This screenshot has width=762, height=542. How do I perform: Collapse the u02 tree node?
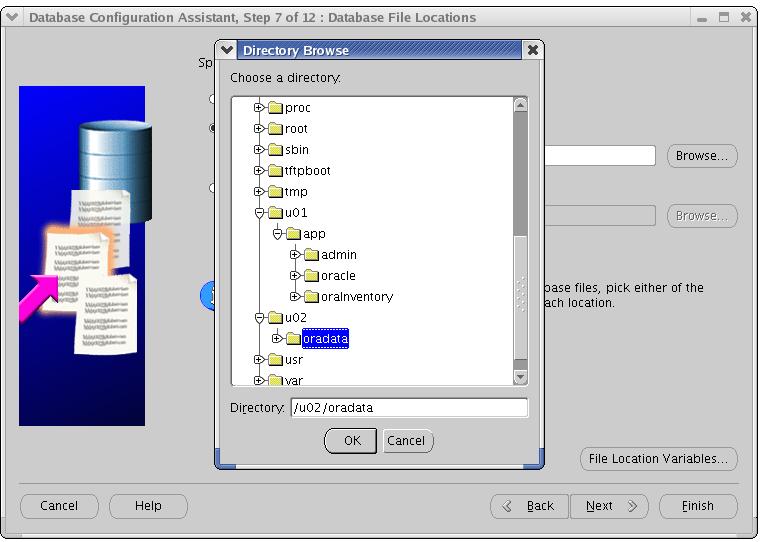(259, 318)
